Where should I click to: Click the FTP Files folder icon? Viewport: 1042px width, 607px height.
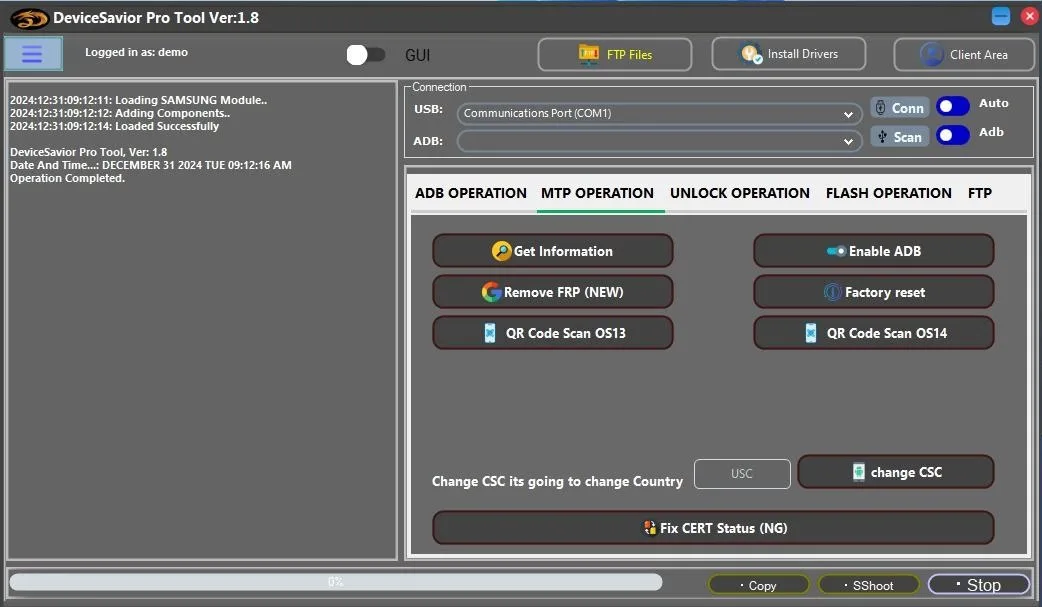(589, 54)
